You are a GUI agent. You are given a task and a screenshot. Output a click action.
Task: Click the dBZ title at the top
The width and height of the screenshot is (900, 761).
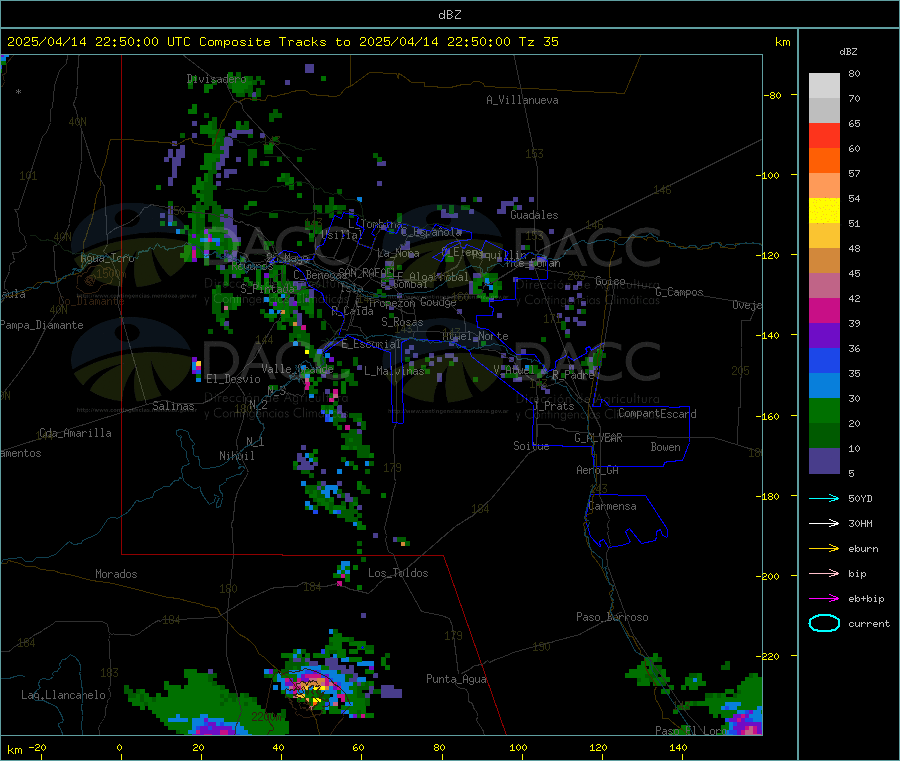point(449,15)
